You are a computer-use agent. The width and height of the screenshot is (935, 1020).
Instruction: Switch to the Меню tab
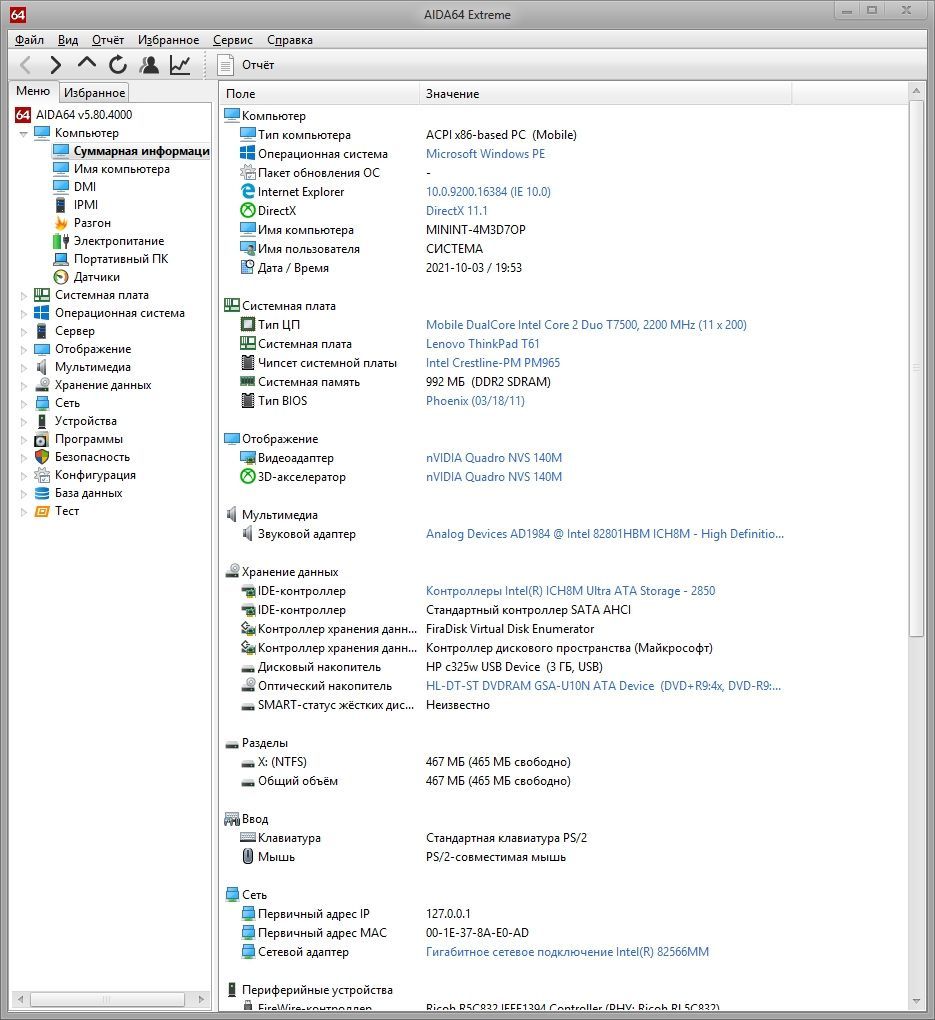pyautogui.click(x=33, y=91)
